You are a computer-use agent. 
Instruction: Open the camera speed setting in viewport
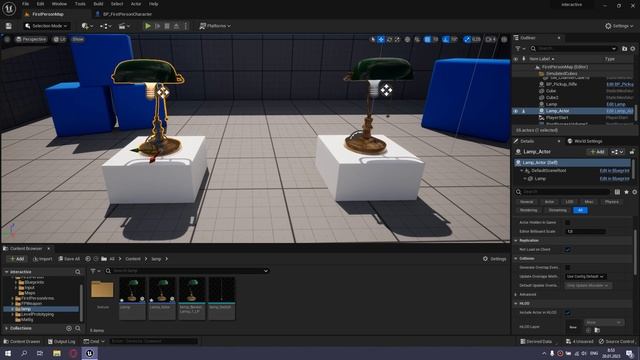(x=490, y=39)
